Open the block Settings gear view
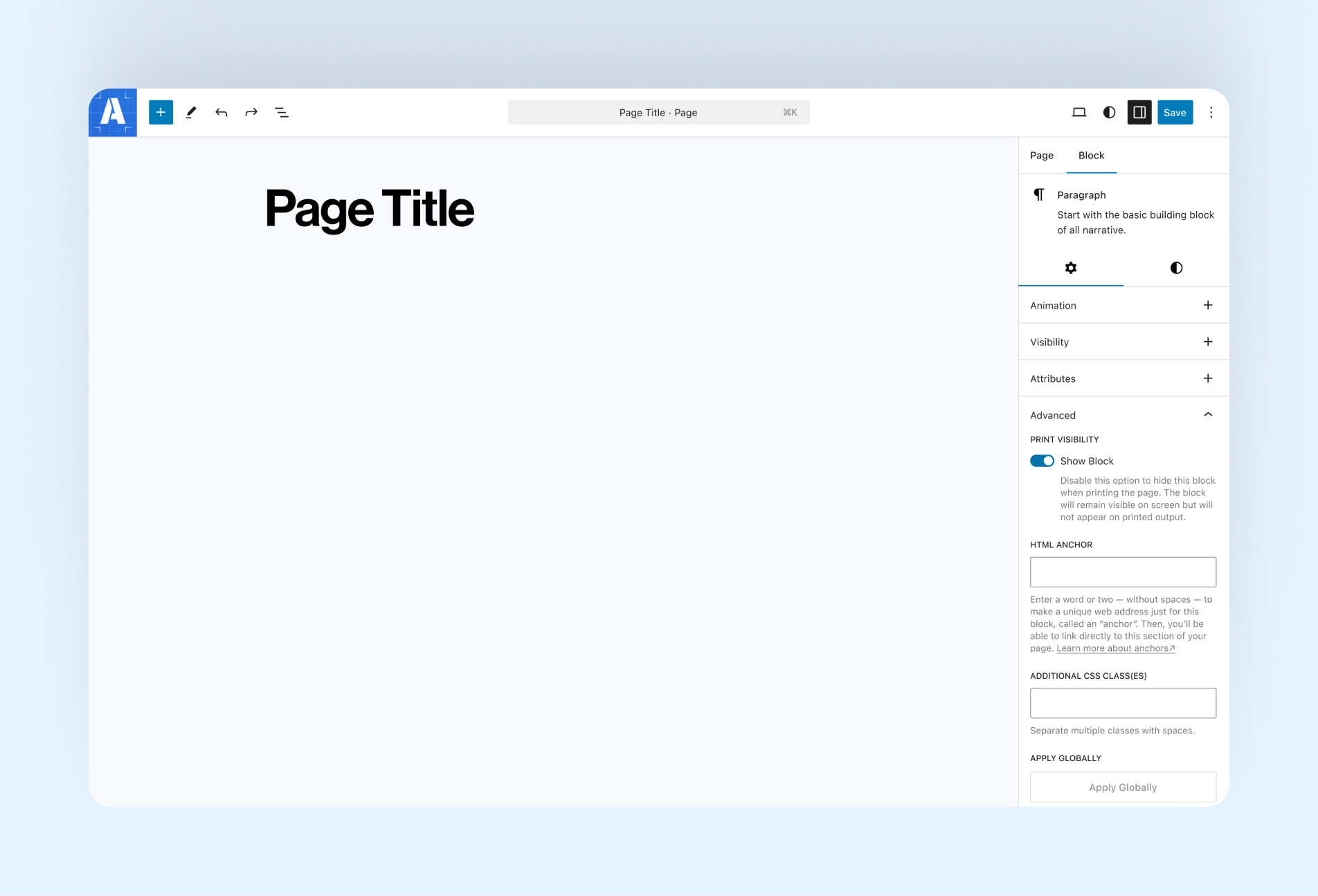1318x896 pixels. coord(1071,268)
